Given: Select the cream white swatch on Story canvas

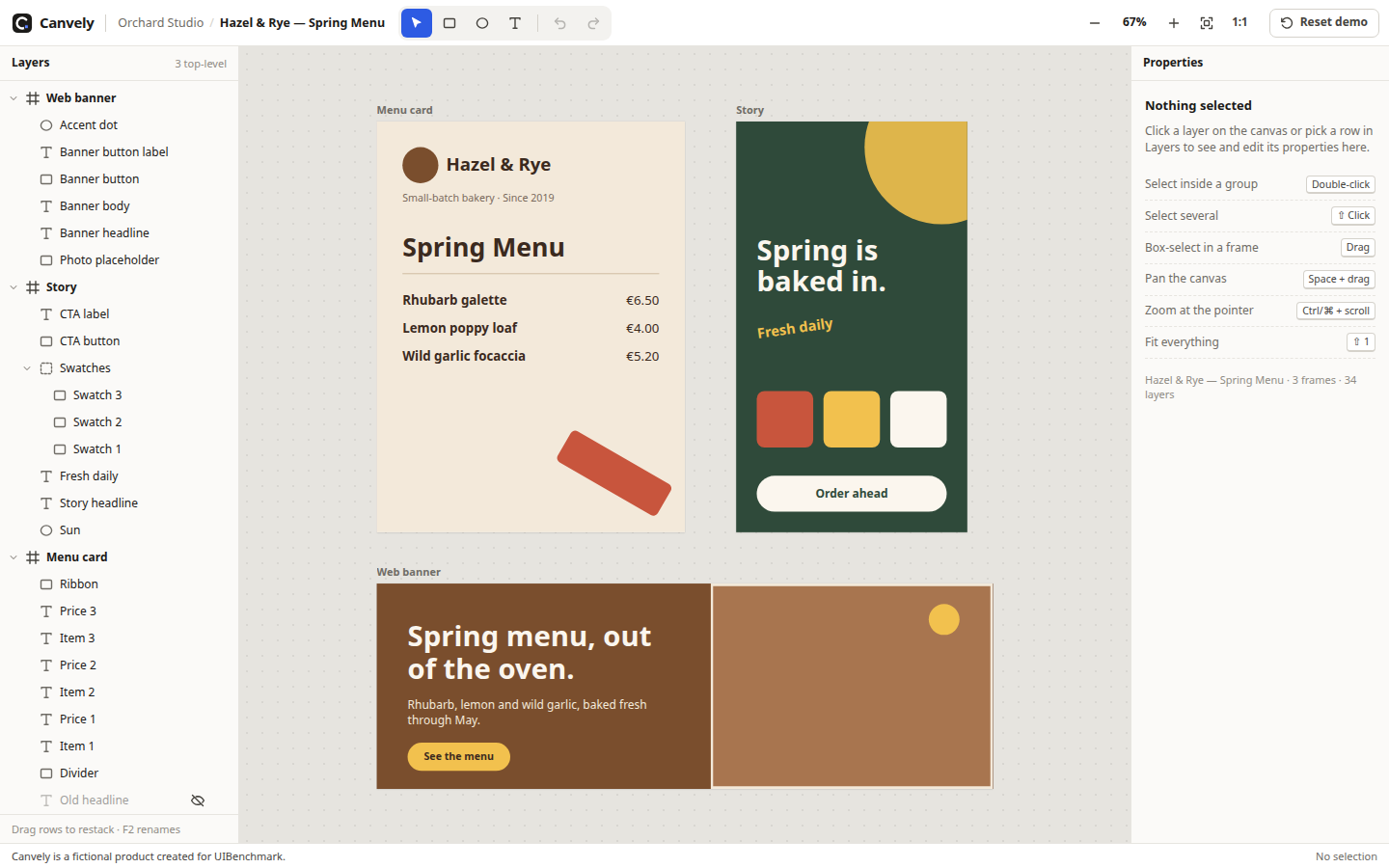Looking at the screenshot, I should 918,420.
